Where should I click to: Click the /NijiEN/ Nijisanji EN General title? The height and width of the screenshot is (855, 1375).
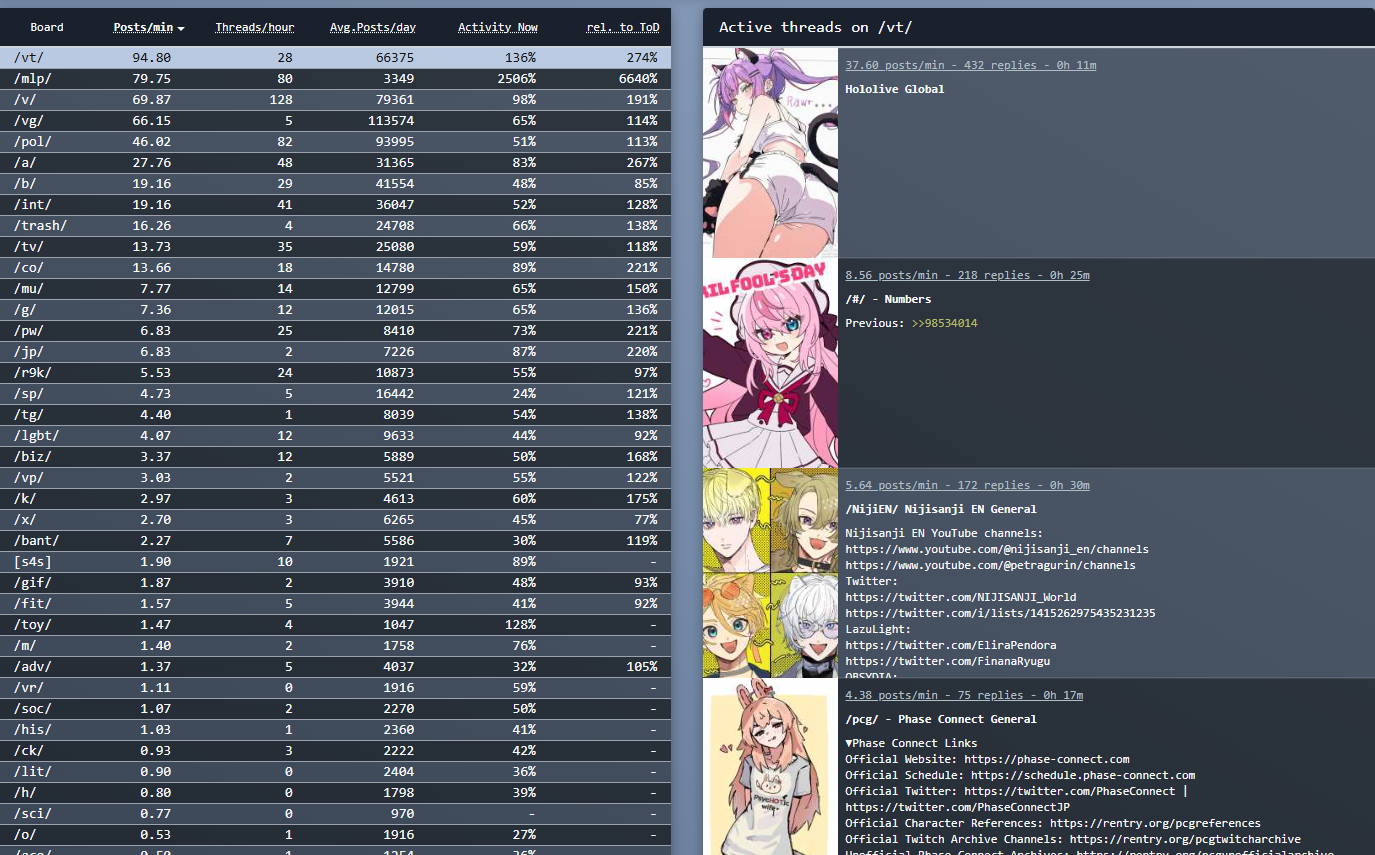[941, 509]
